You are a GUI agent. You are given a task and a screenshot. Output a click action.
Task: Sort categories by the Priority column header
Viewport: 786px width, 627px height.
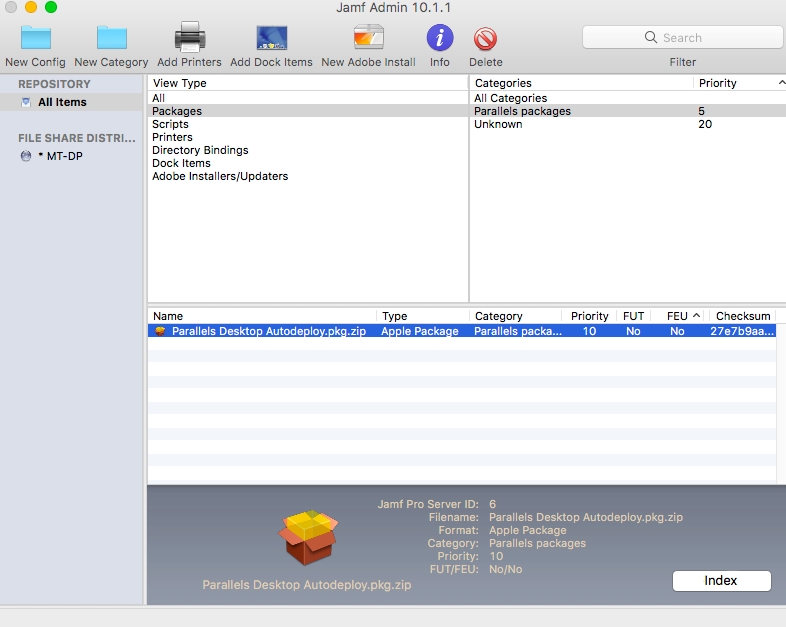pos(718,83)
